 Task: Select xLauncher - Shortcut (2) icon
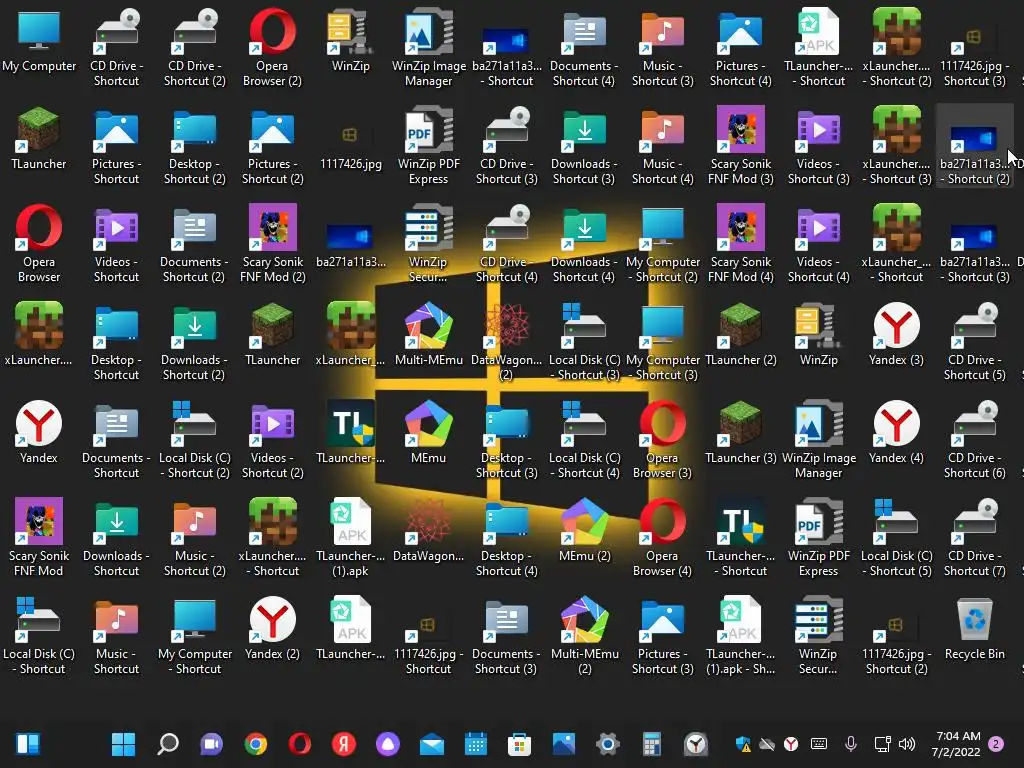point(897,46)
